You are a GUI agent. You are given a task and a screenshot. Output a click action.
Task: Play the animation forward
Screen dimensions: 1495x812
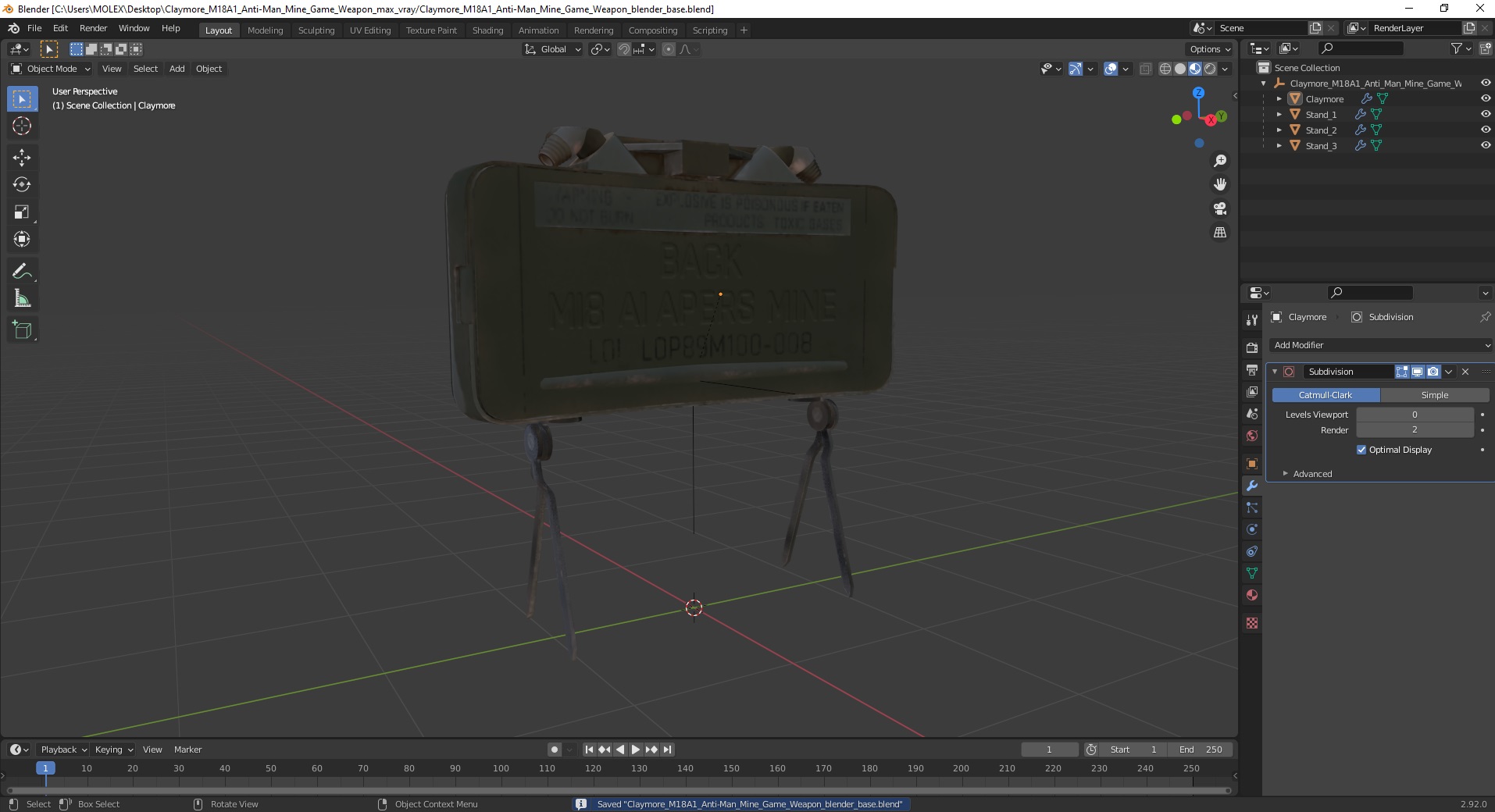coord(636,750)
